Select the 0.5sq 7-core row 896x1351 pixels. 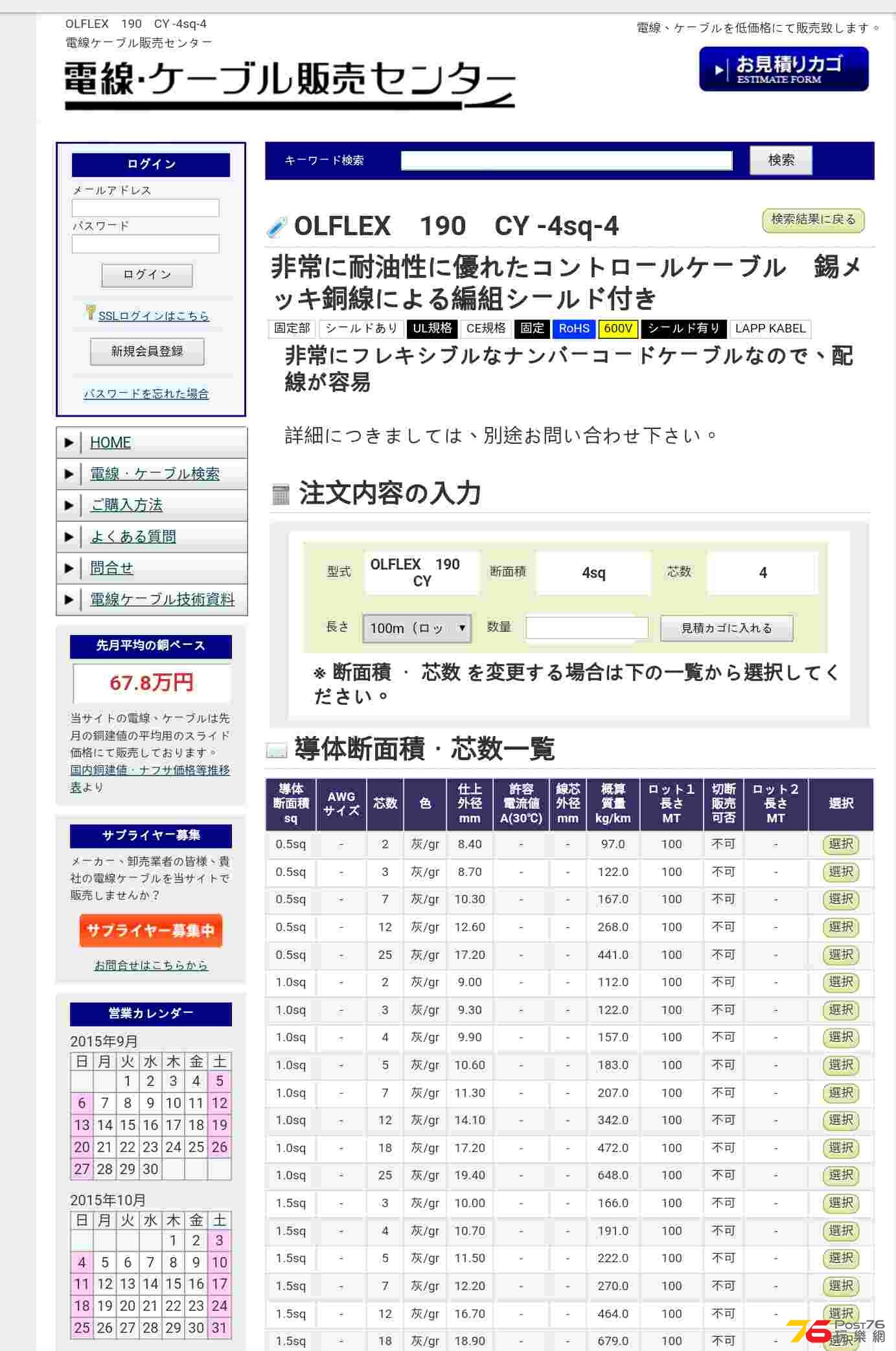[x=840, y=899]
